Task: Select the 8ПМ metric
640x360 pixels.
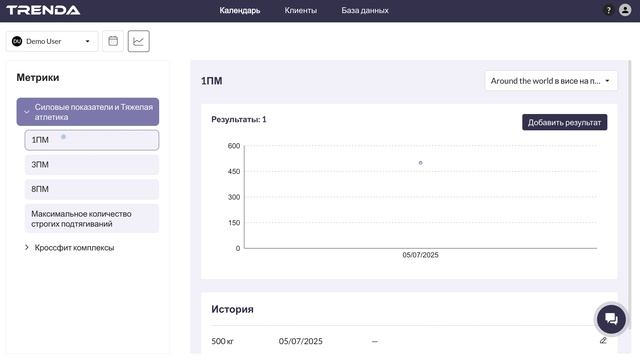Action: pos(92,189)
